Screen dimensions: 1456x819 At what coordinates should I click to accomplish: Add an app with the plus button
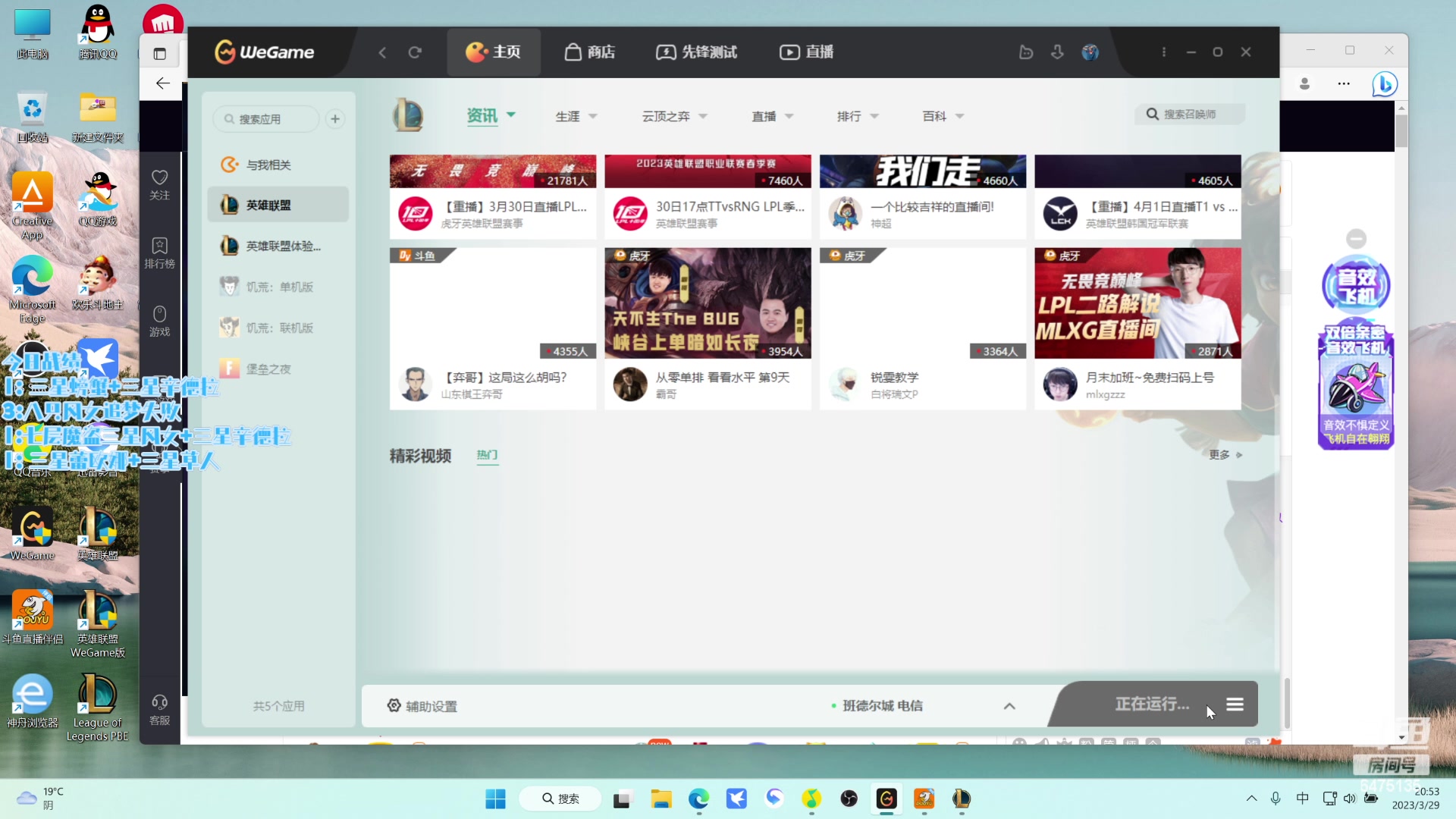coord(335,119)
